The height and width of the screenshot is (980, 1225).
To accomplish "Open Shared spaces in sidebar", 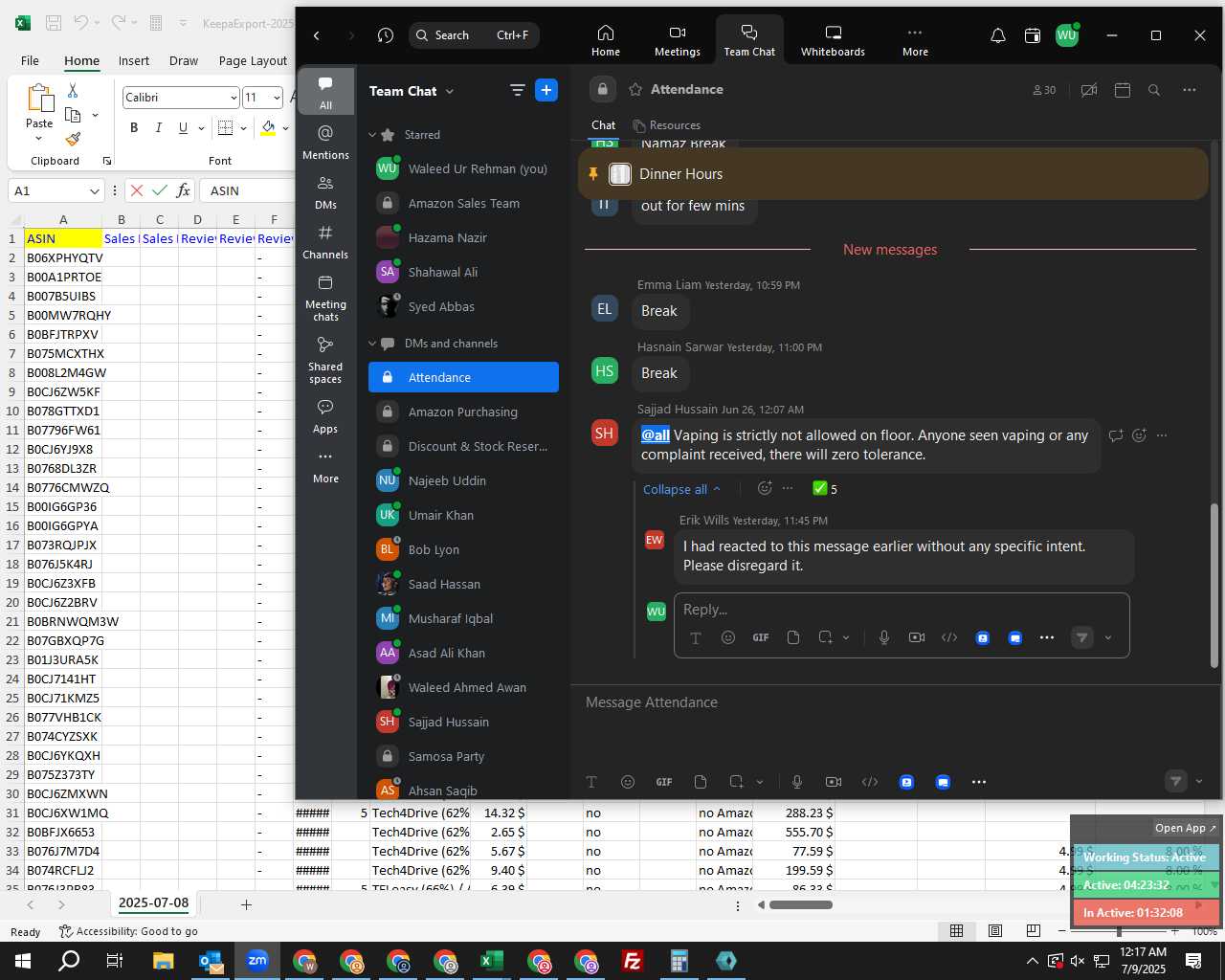I will pos(325,359).
